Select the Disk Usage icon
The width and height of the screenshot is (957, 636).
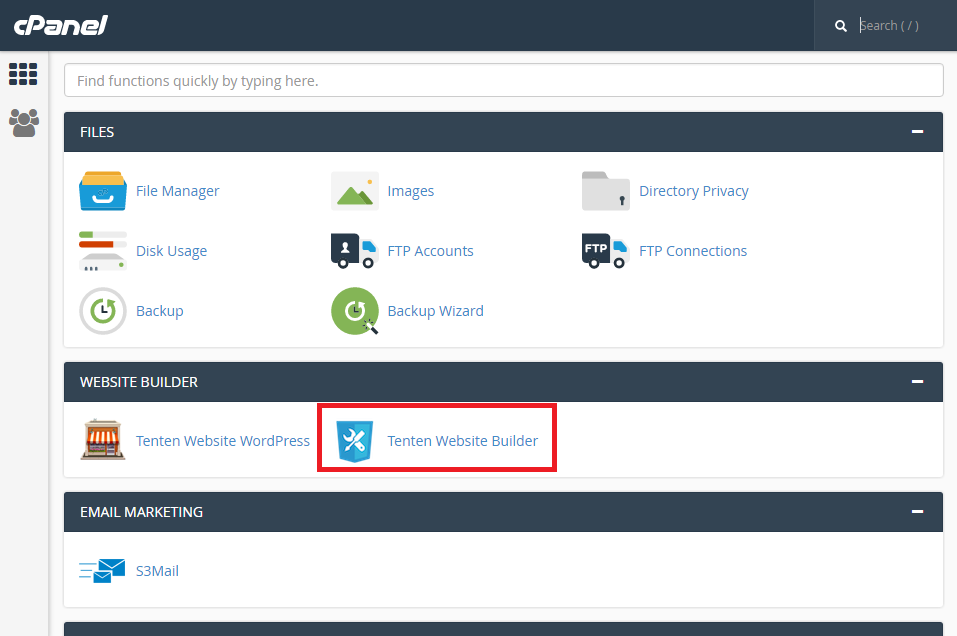coord(103,251)
